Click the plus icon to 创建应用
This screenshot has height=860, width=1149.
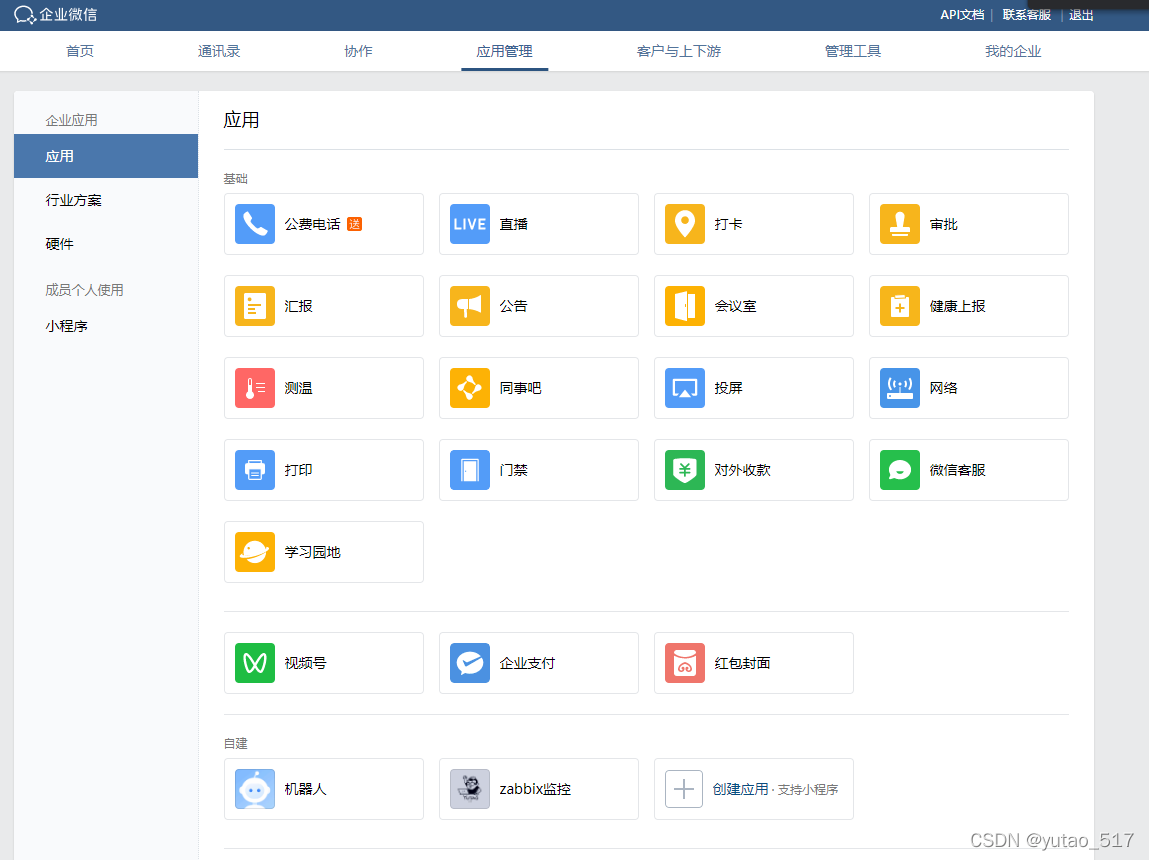[684, 789]
